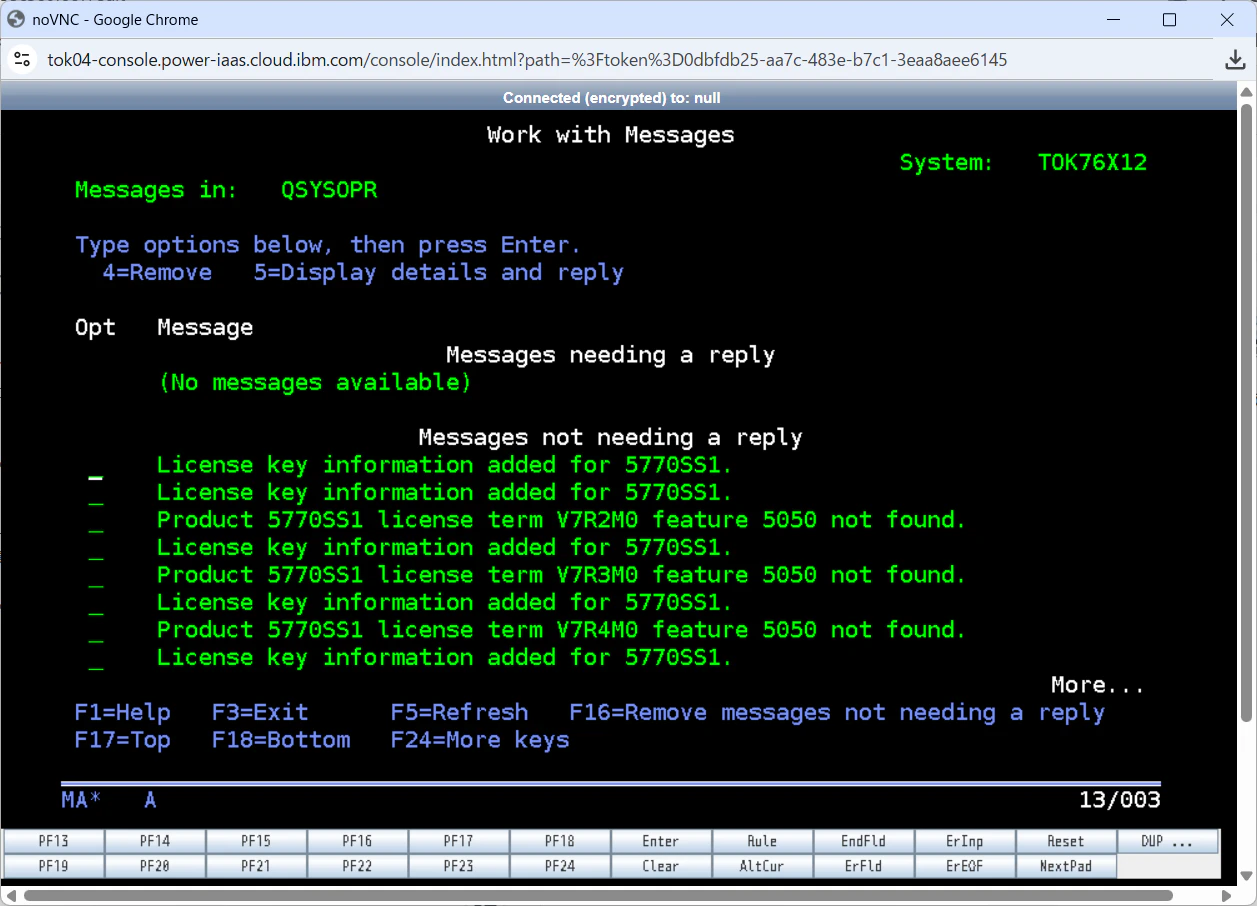This screenshot has height=906, width=1257.
Task: Click the EndFld keypad button
Action: (x=863, y=841)
